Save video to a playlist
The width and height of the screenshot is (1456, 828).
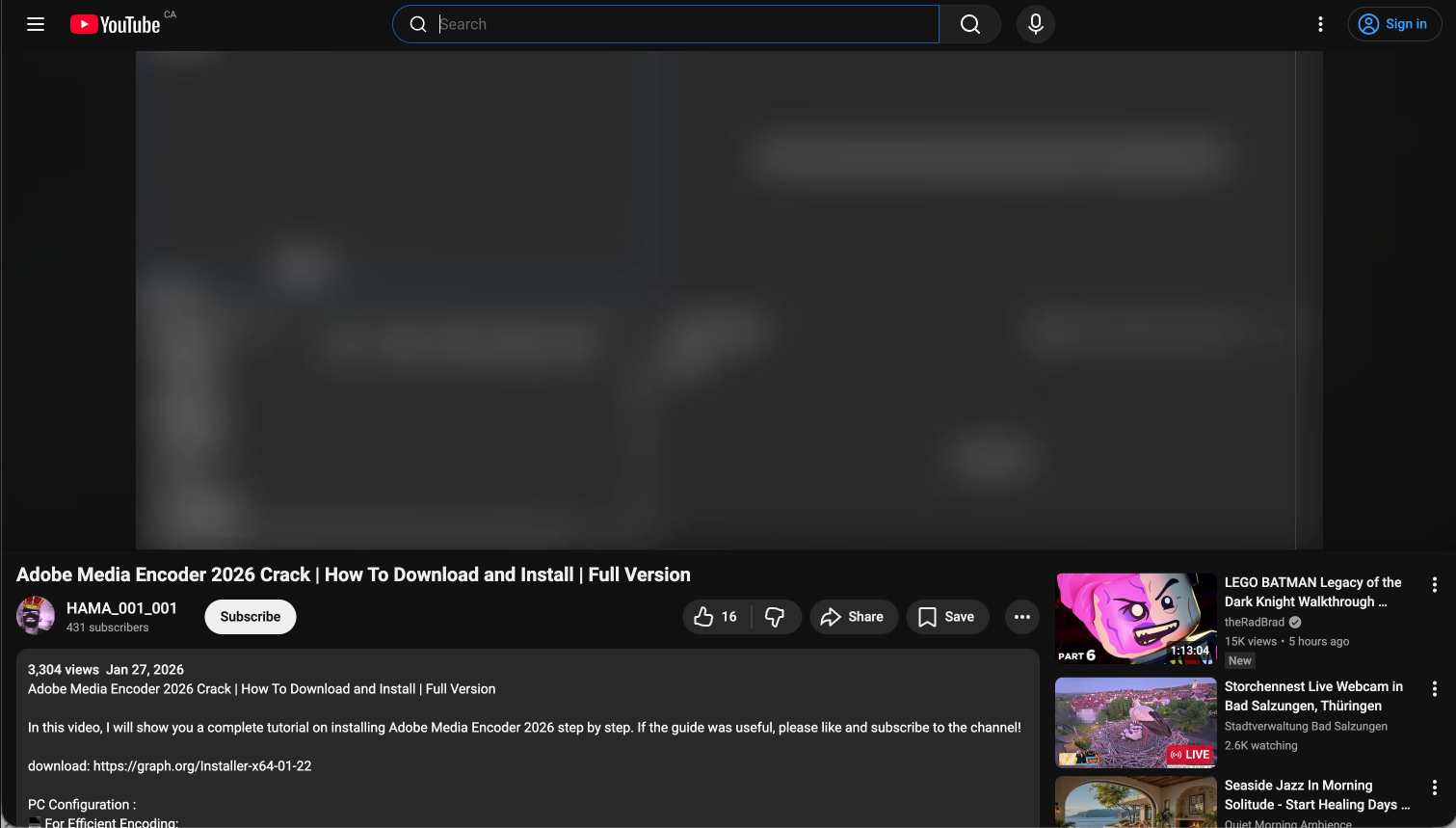click(x=947, y=617)
